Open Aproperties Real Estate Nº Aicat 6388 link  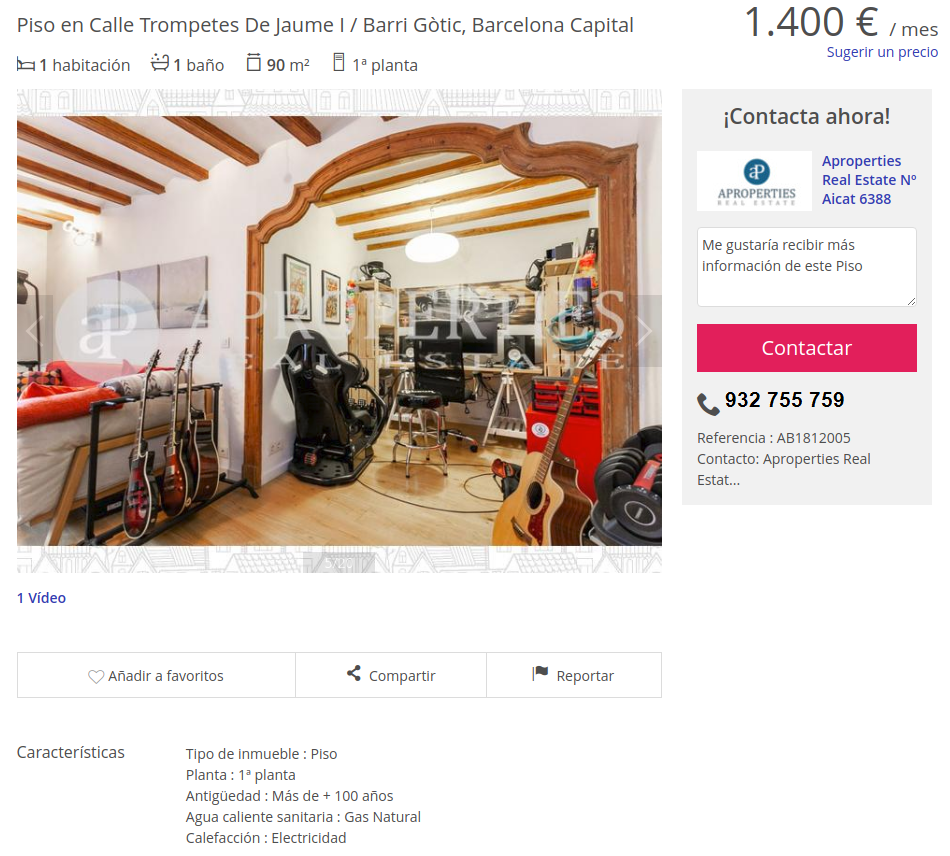[x=869, y=180]
